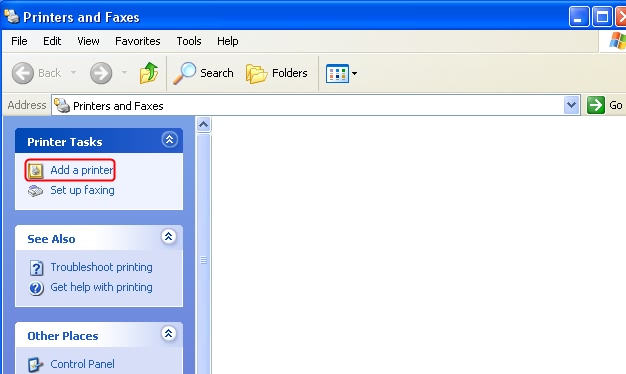Click the sidebar scrollbar up arrow
Screen dimensions: 626x374
click(203, 125)
